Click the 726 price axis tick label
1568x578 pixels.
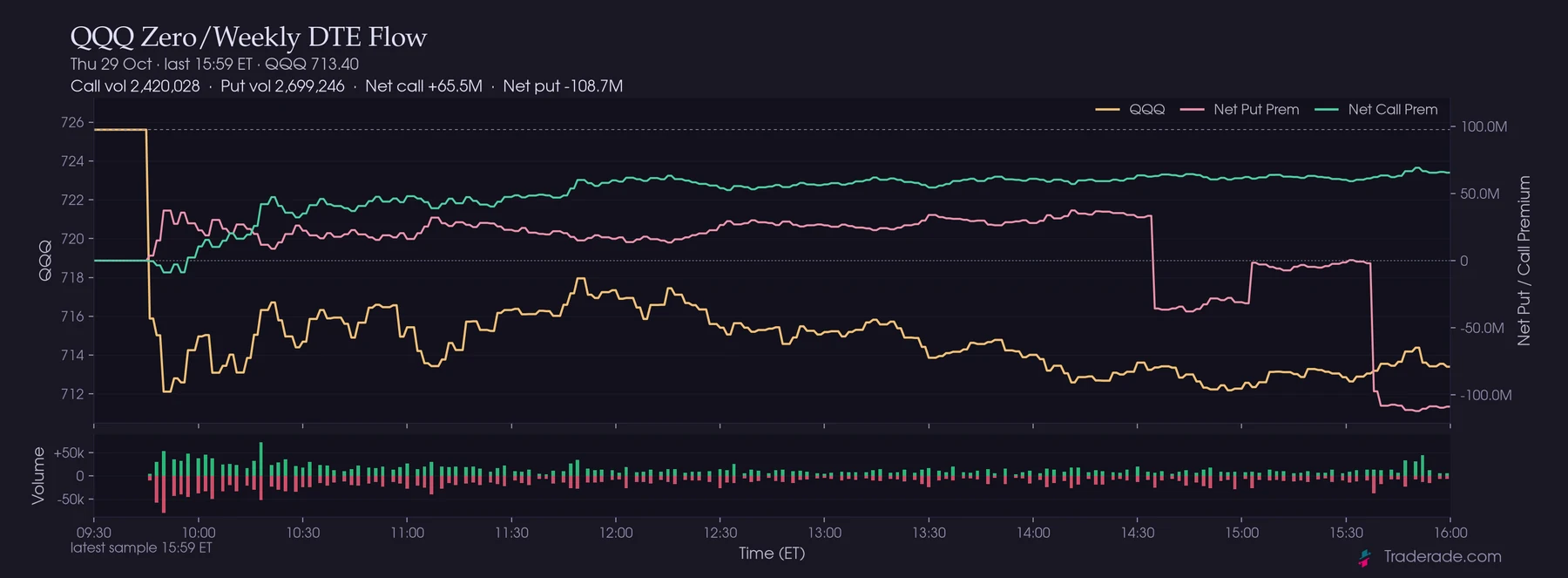click(x=72, y=123)
